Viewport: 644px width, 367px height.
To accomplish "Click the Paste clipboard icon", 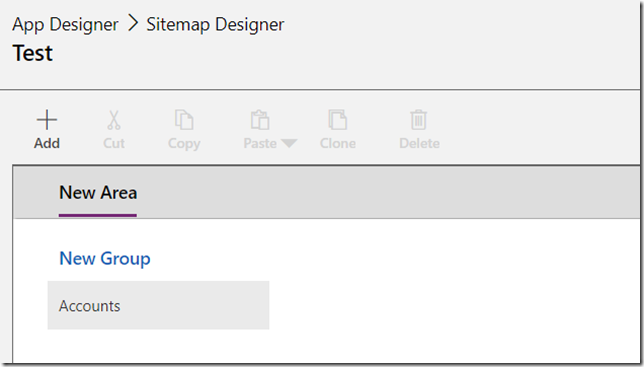I will click(x=260, y=119).
